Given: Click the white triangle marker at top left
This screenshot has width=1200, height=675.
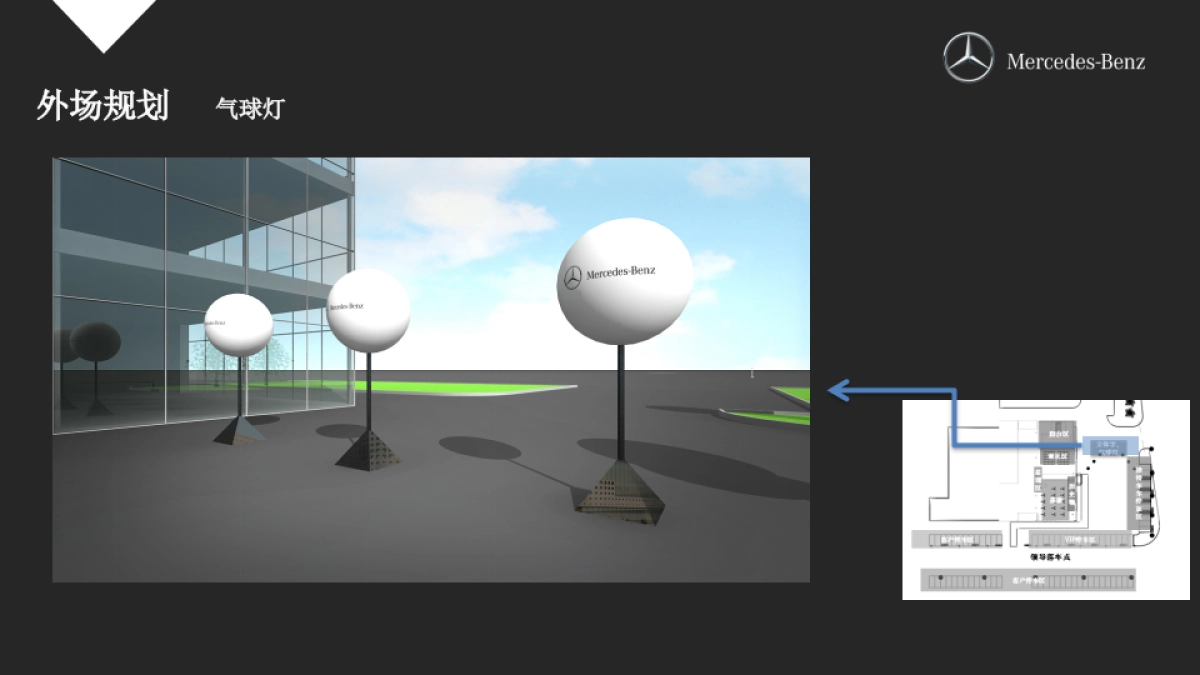Looking at the screenshot, I should 104,22.
